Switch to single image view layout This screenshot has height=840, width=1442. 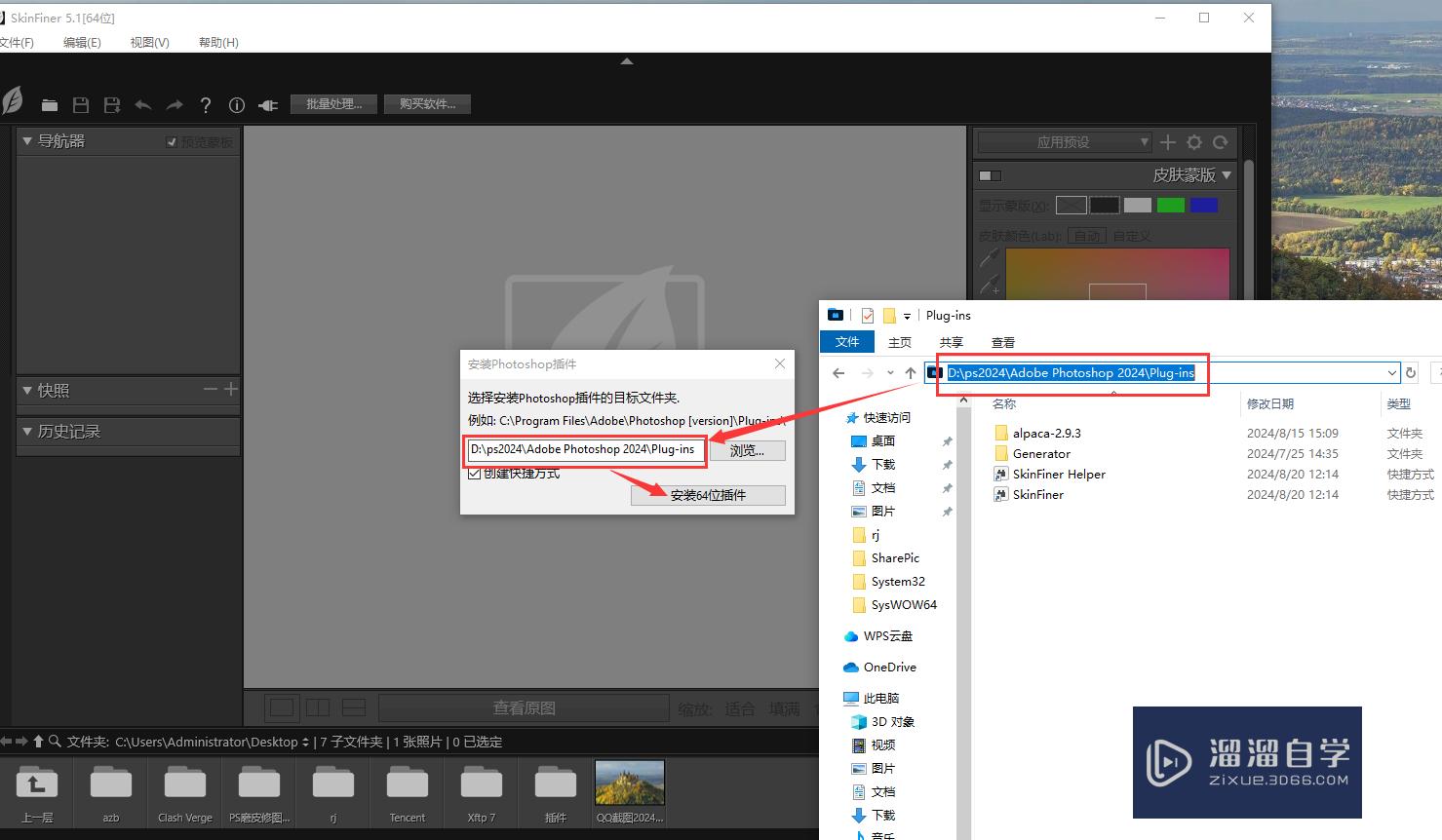pyautogui.click(x=282, y=707)
